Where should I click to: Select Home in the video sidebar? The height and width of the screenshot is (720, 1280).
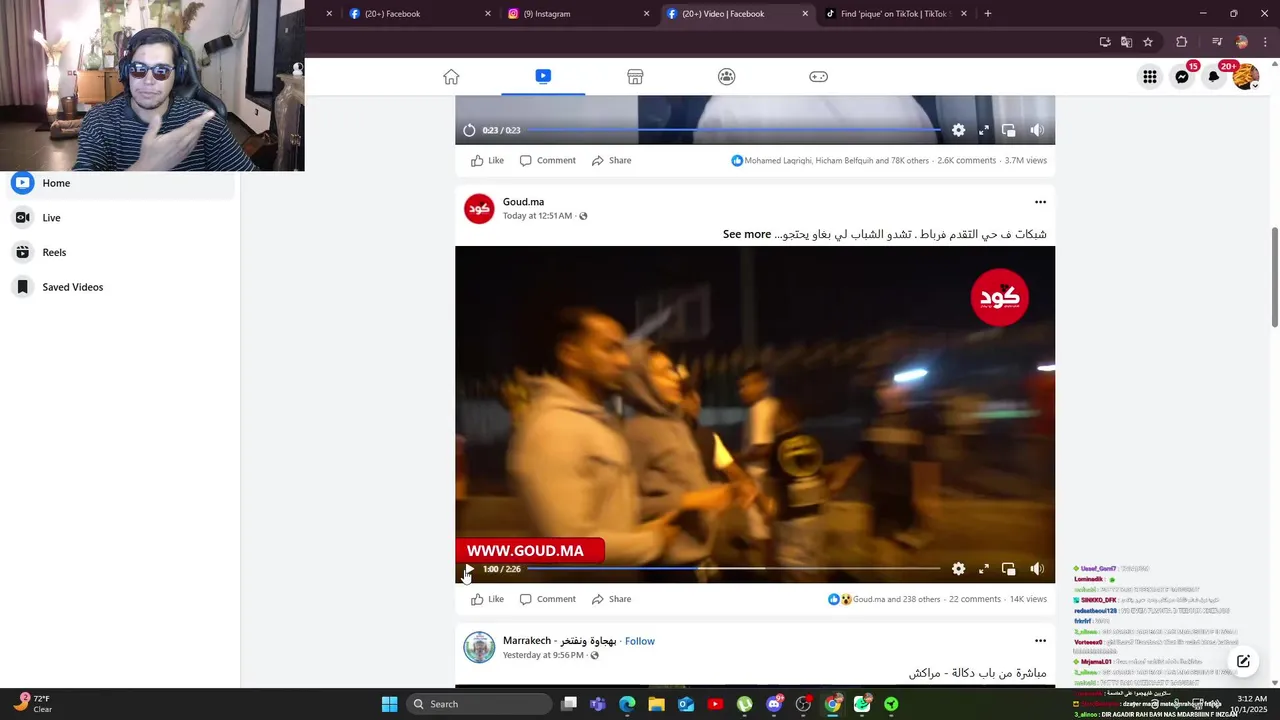pyautogui.click(x=120, y=183)
